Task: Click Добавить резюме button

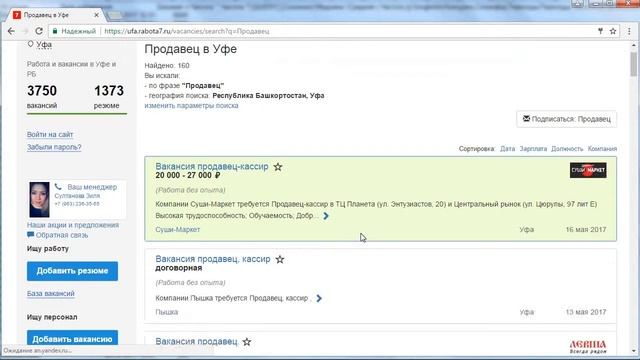Action: [x=72, y=271]
